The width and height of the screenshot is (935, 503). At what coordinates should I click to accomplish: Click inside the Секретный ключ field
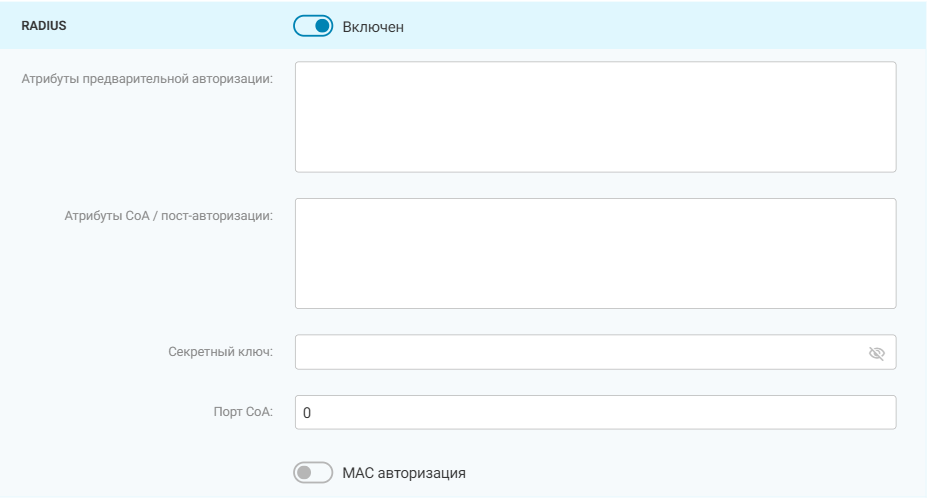coord(575,352)
